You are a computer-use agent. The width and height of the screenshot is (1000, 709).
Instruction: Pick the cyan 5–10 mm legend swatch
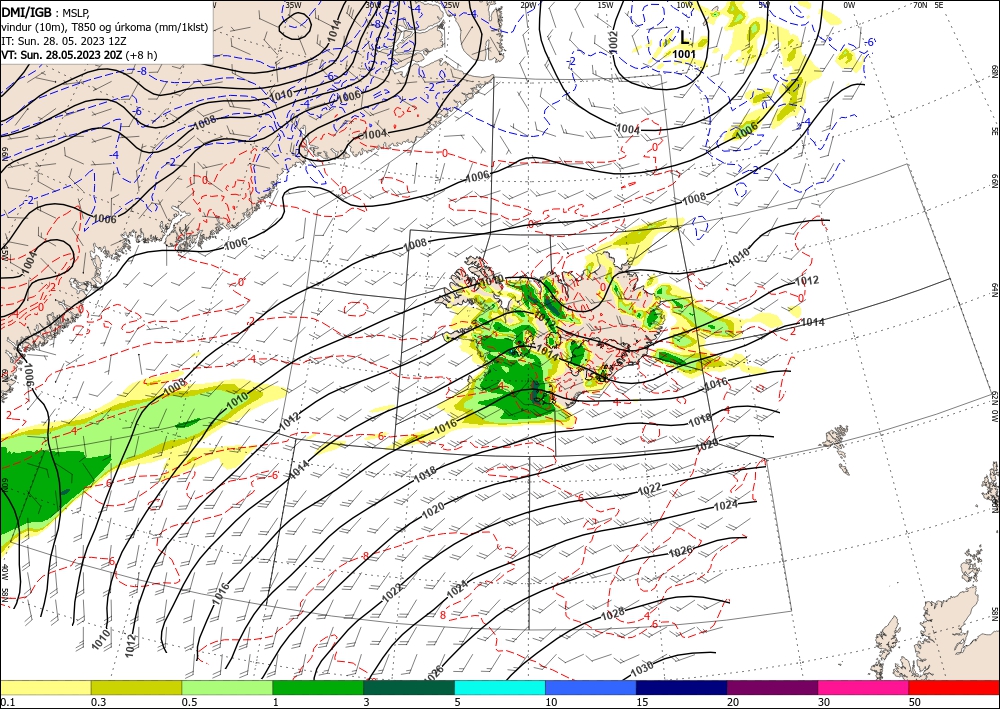click(500, 687)
